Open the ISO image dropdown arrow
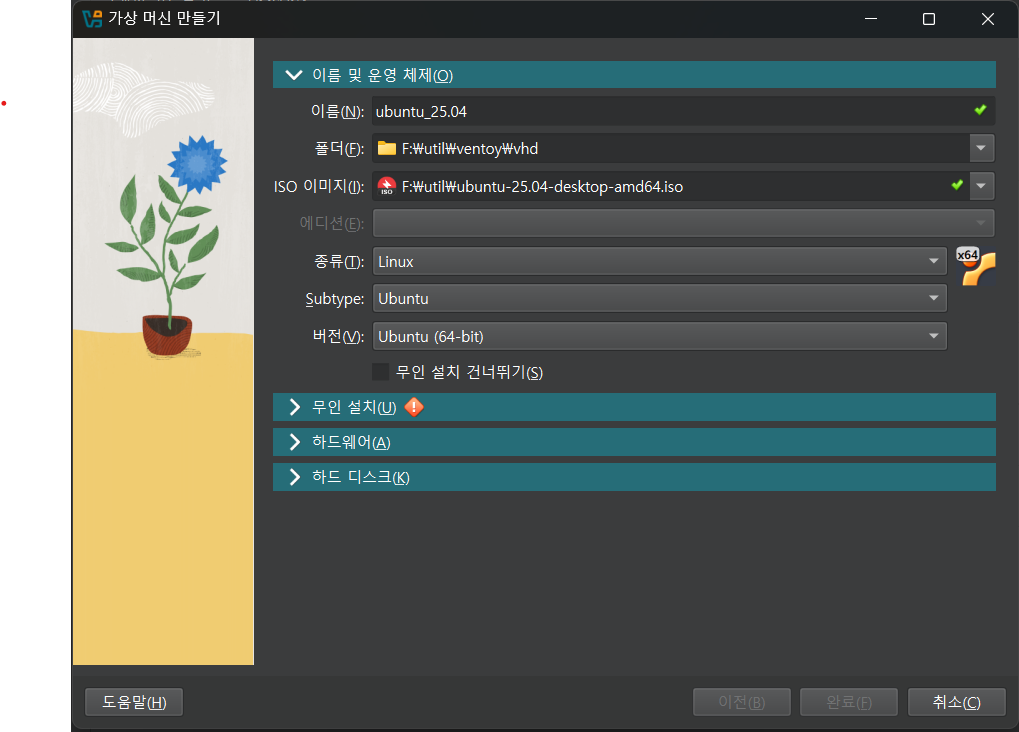The height and width of the screenshot is (732, 1019). pos(981,186)
